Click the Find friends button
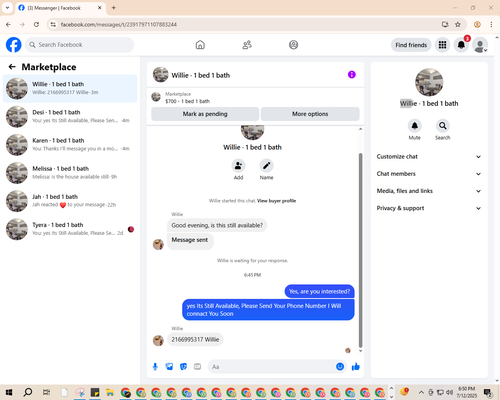The image size is (500, 400). (411, 45)
